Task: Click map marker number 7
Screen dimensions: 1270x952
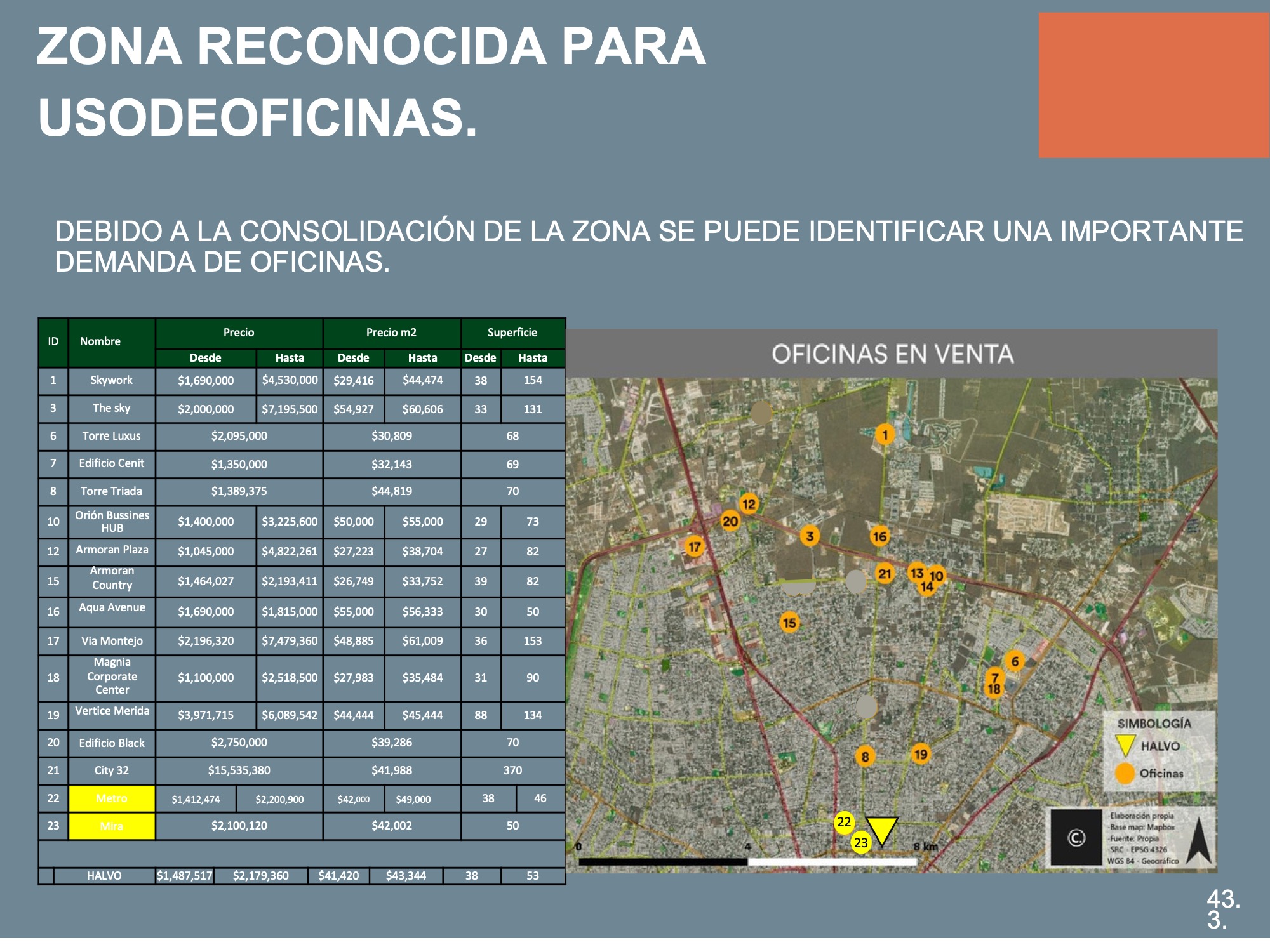Action: click(x=995, y=677)
